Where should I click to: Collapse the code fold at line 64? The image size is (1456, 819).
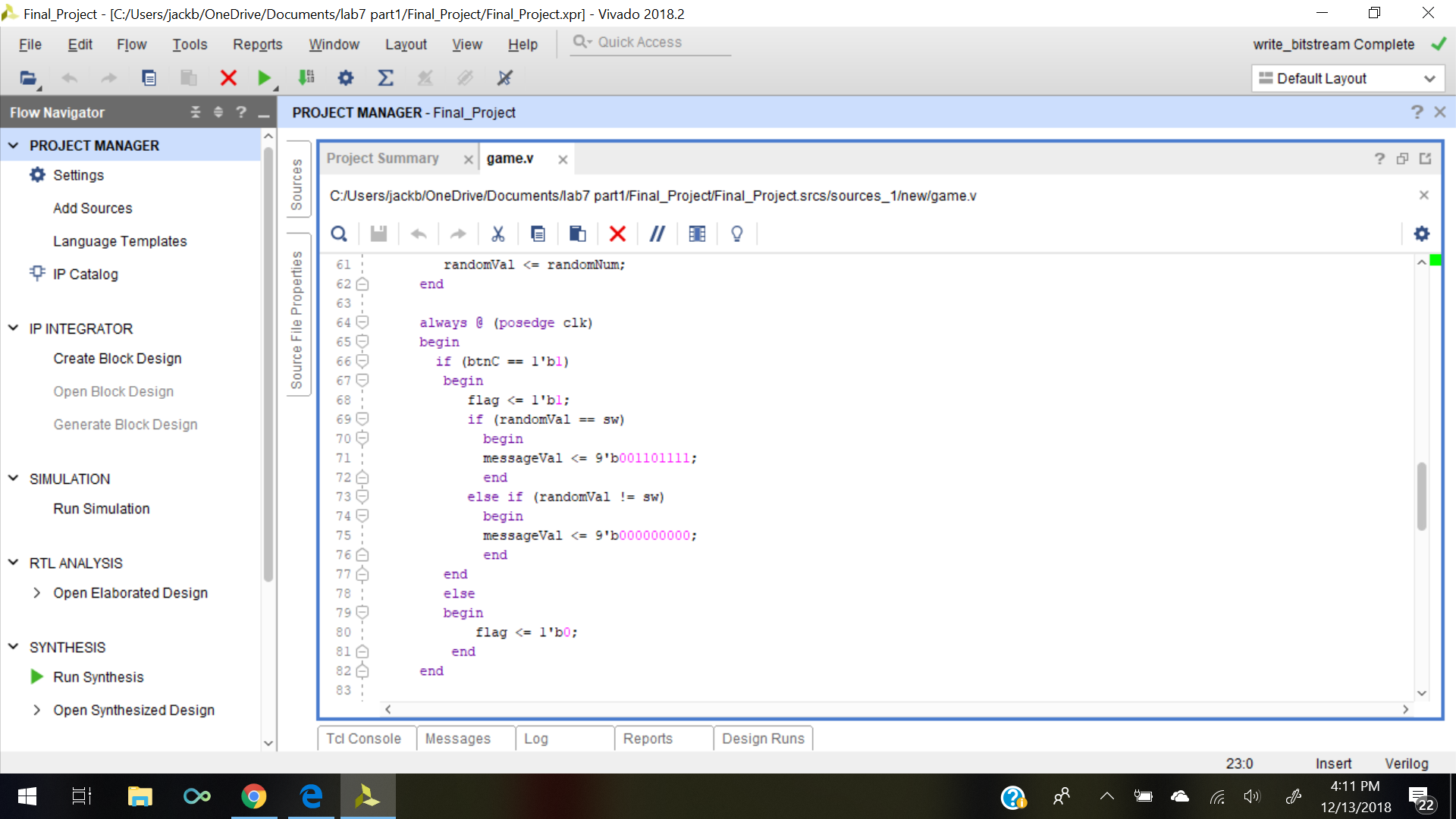coord(362,322)
